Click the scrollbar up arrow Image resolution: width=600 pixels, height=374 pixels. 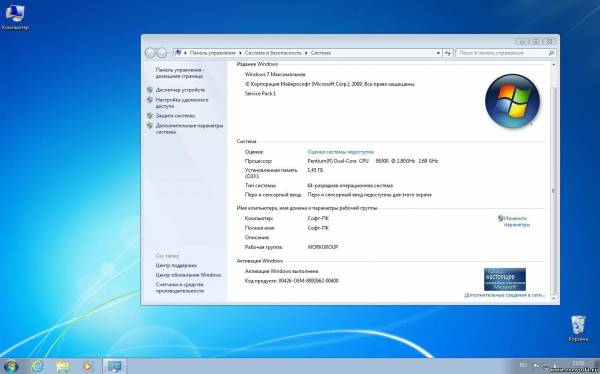[553, 65]
